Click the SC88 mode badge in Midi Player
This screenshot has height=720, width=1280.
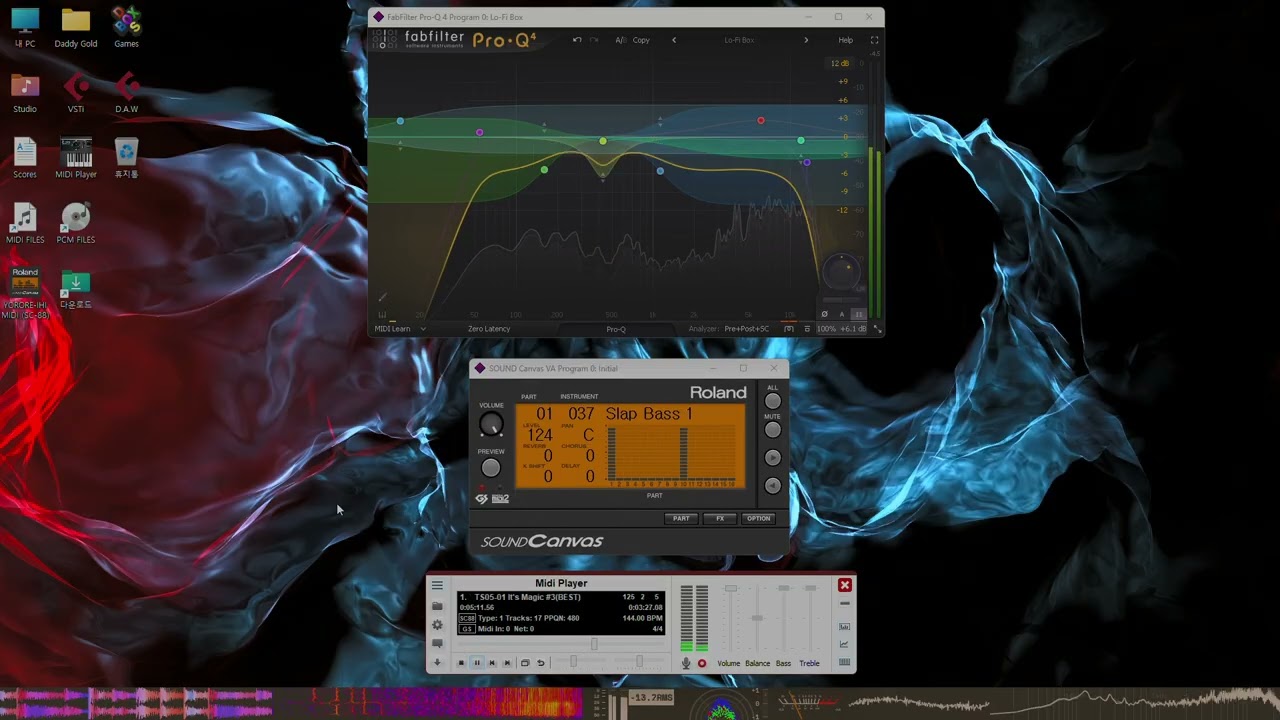467,619
